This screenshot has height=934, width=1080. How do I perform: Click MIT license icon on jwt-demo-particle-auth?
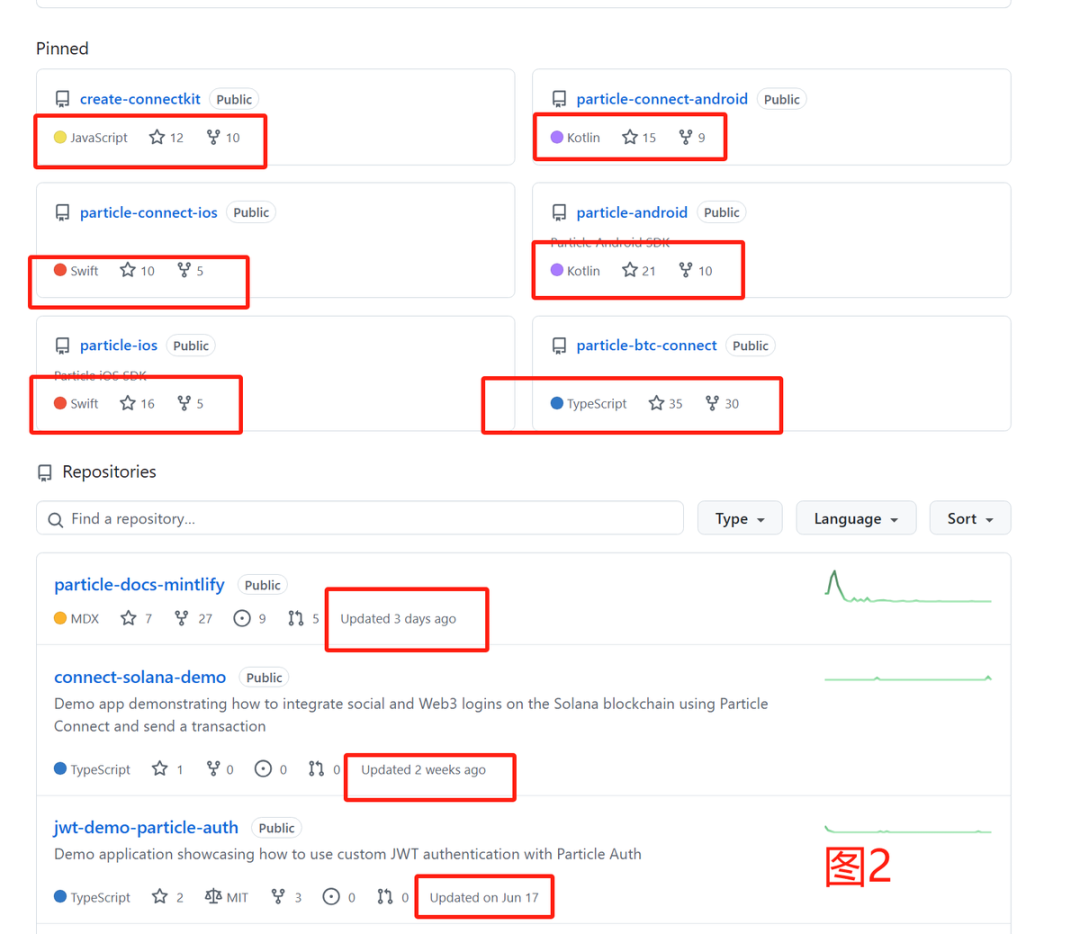[213, 897]
